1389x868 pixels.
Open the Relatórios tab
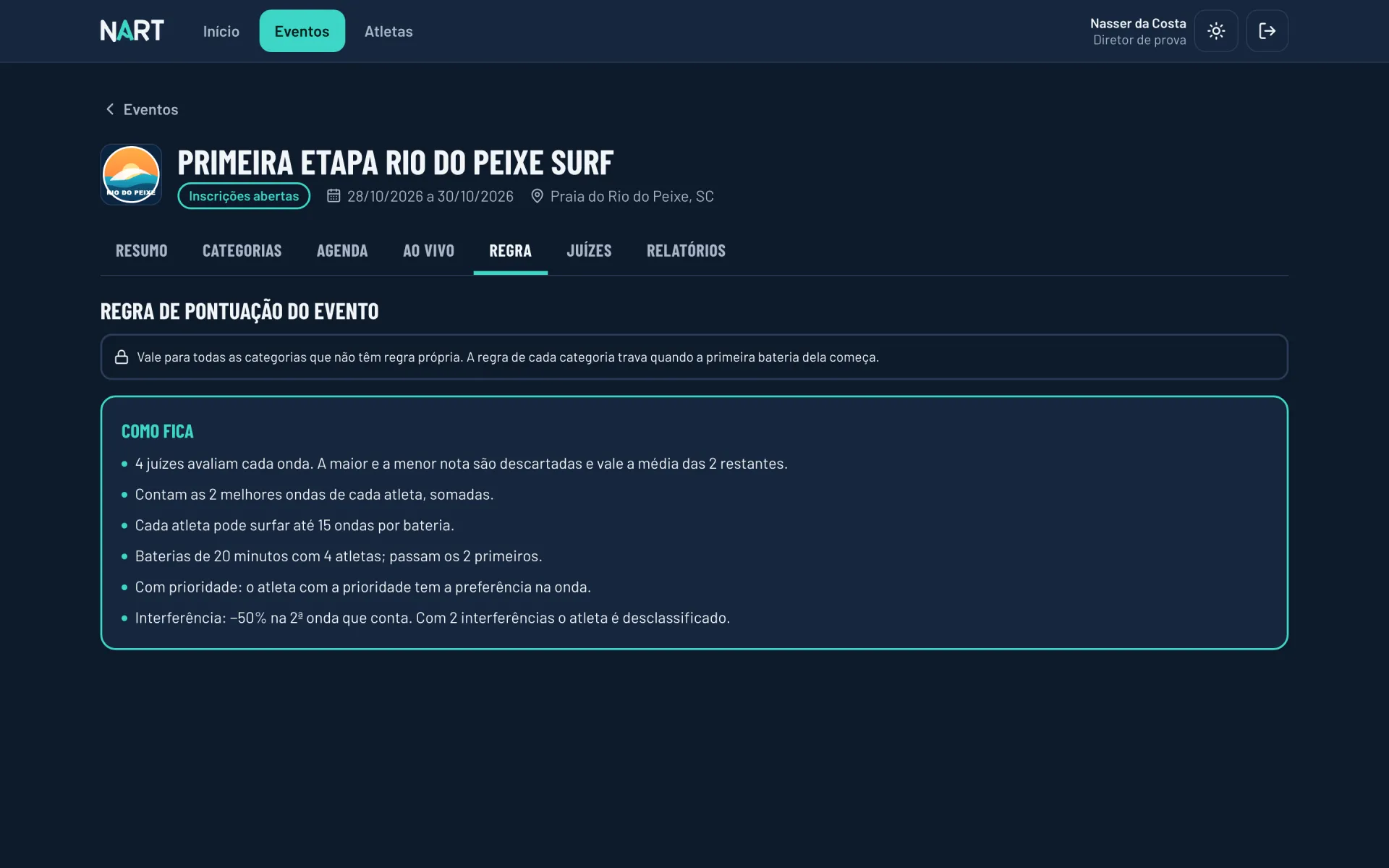[x=686, y=251]
